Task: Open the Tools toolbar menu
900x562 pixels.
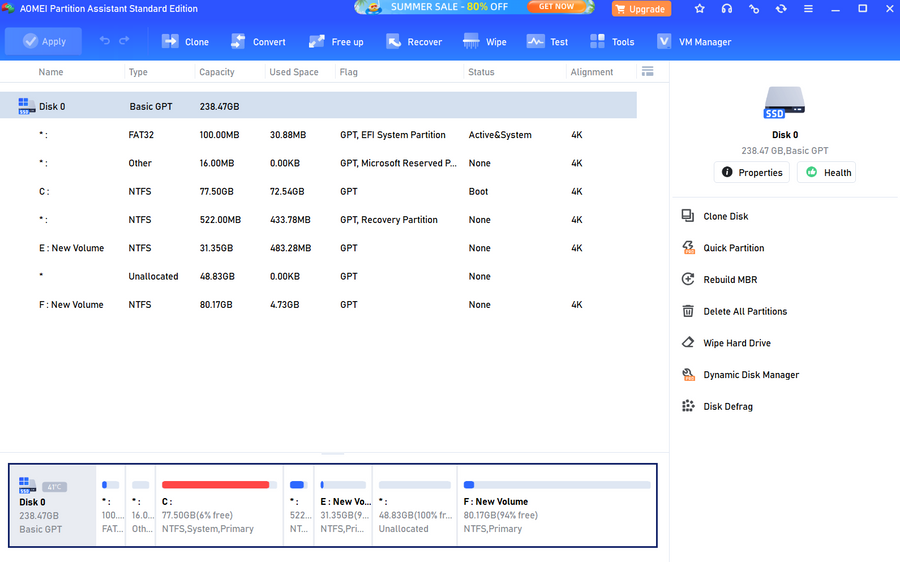Action: pos(611,41)
